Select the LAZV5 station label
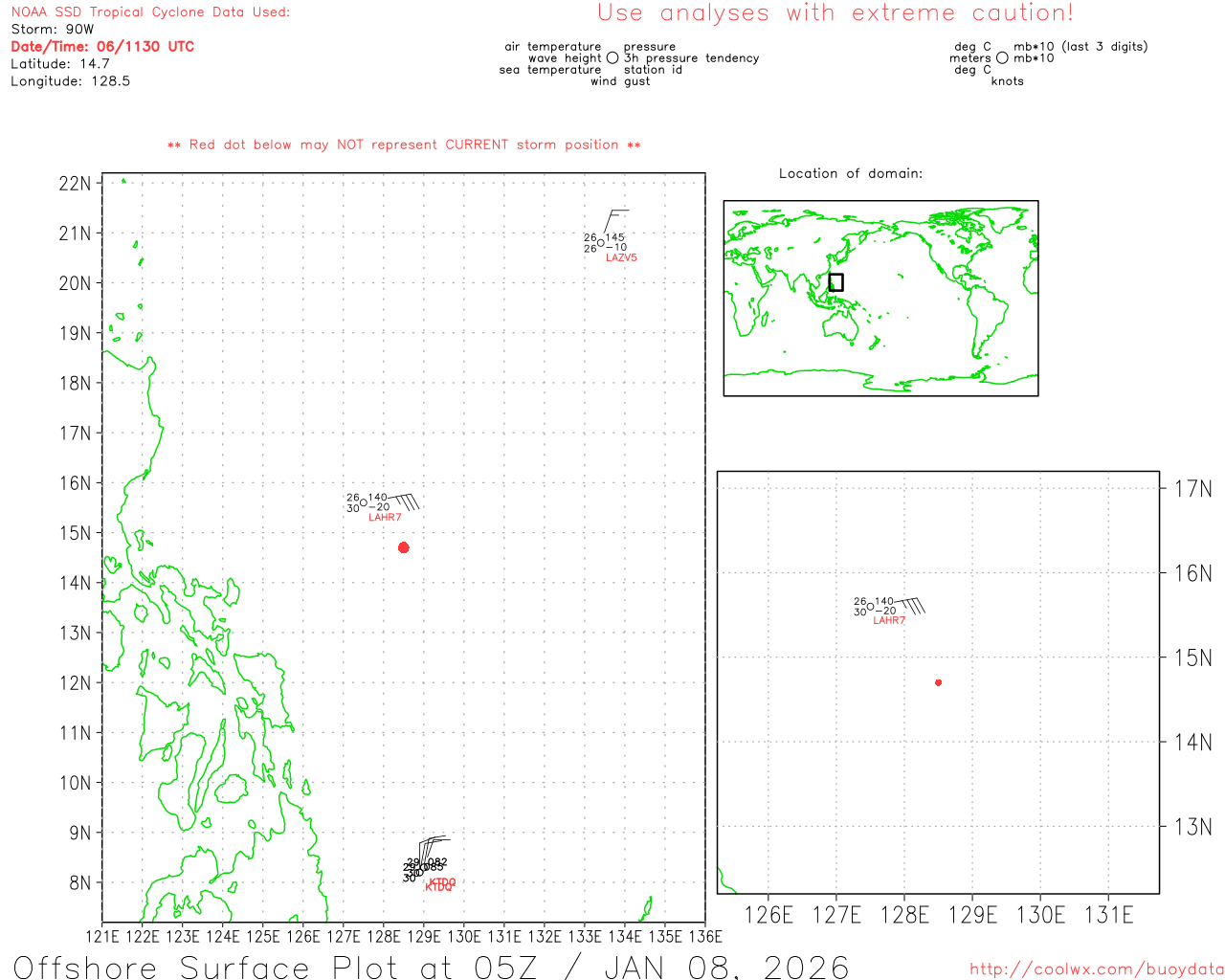This screenshot has width=1225, height=980. 621,257
